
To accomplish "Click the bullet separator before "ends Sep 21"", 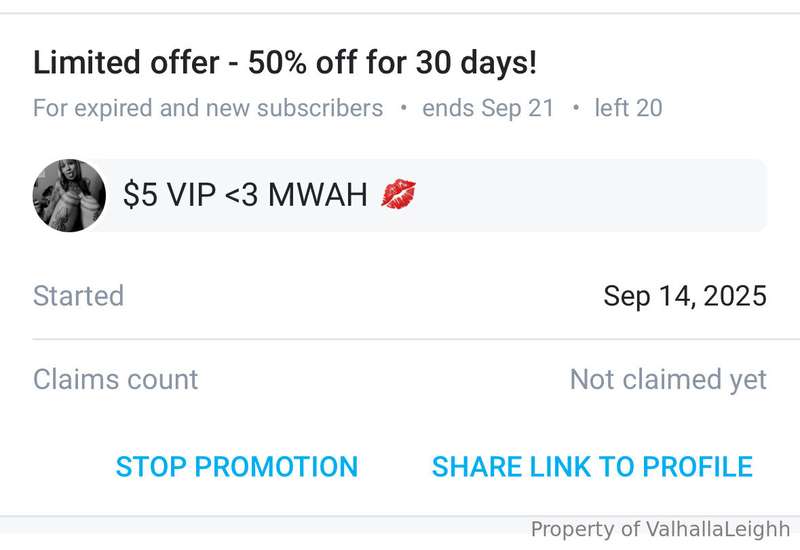I will [403, 108].
